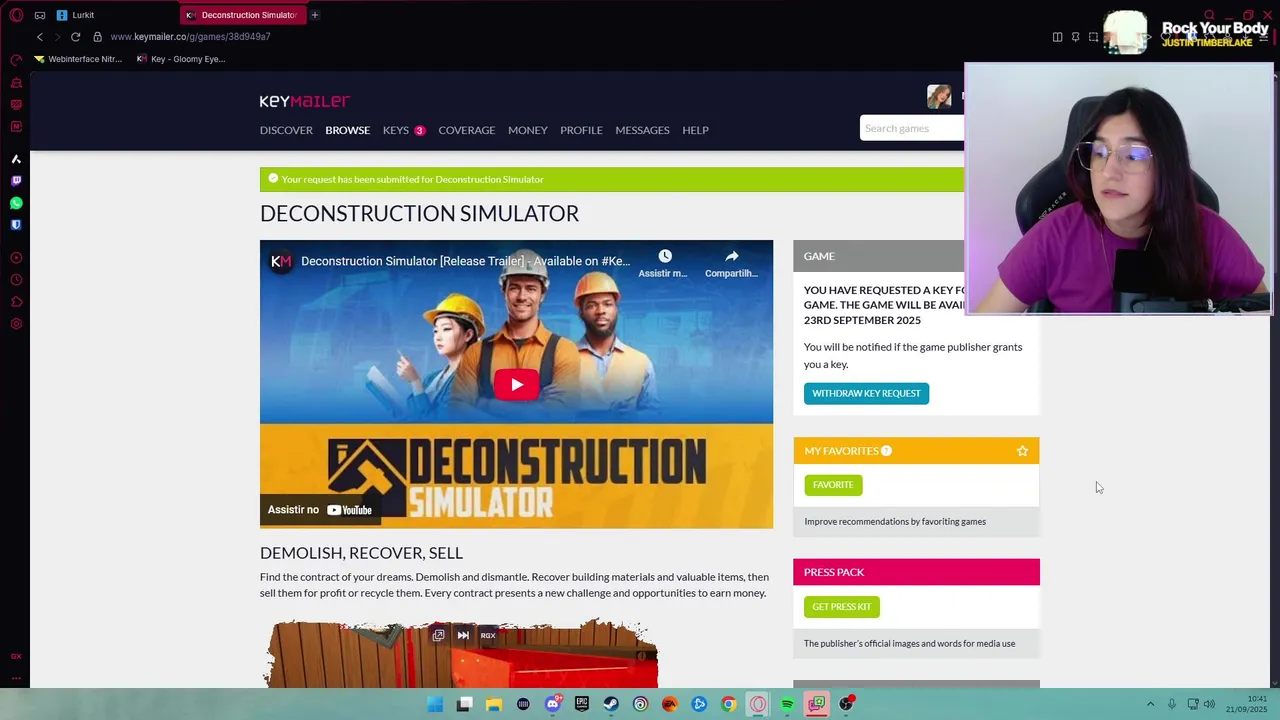Open the KEYS menu item
This screenshot has height=720, width=1280.
click(x=396, y=130)
